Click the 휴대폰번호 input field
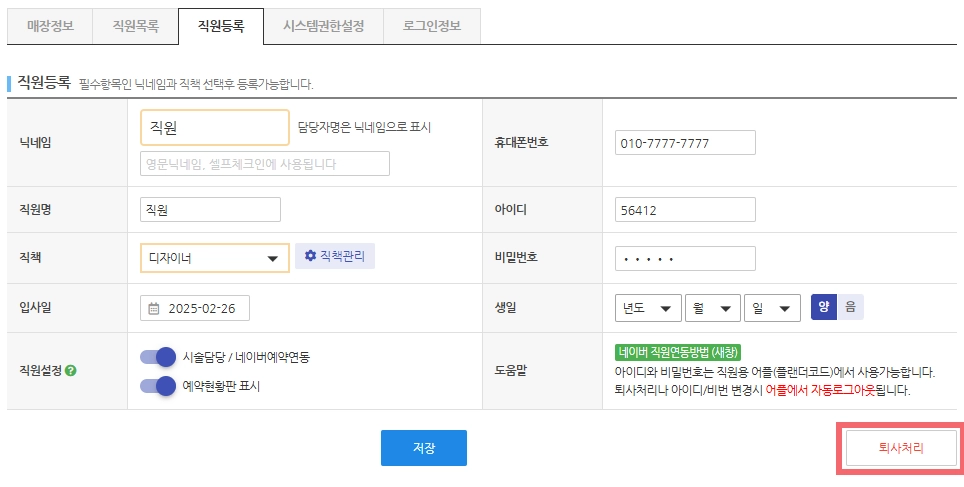 685,143
